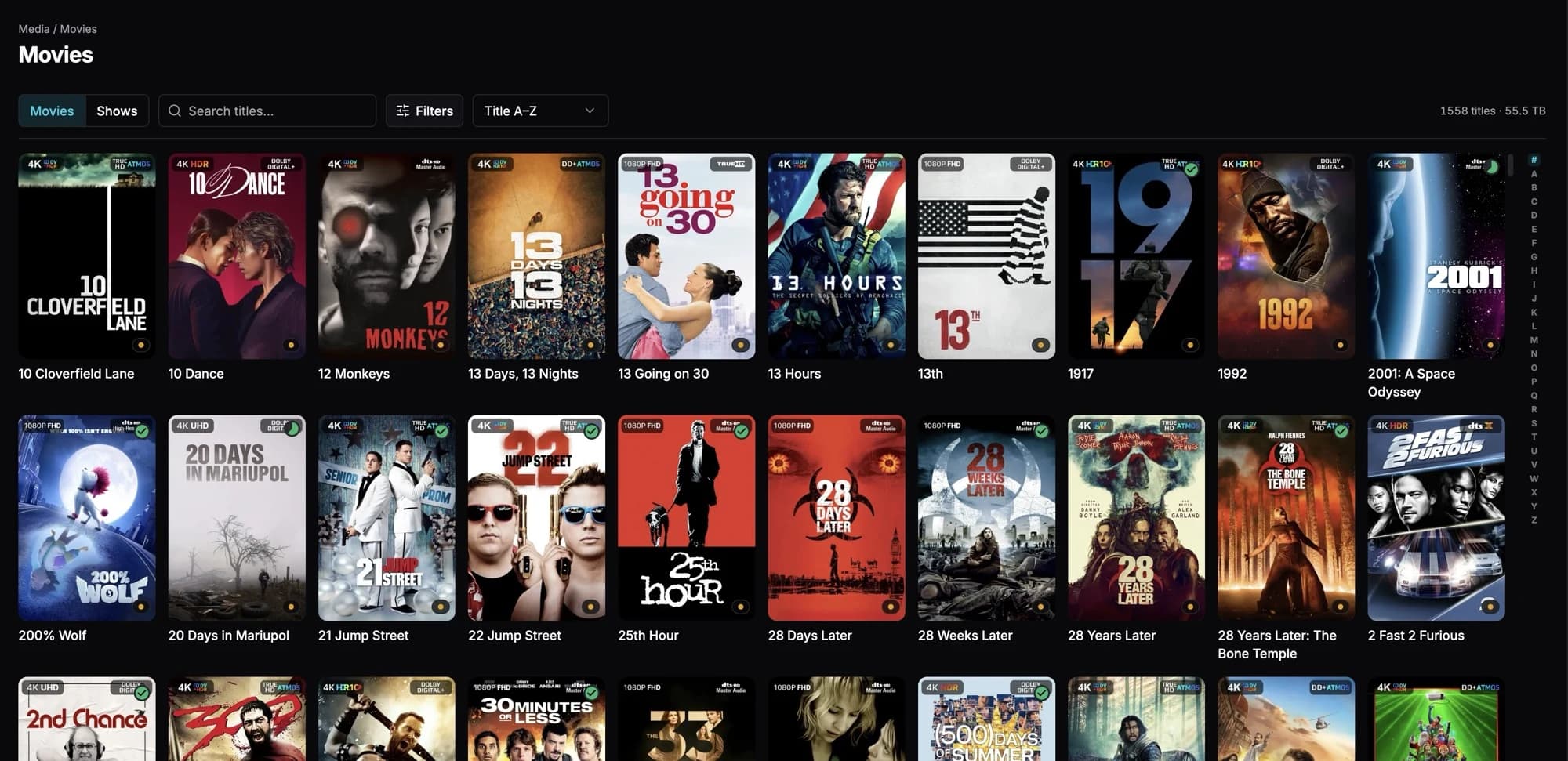Open the Title A–Z sort dropdown
The height and width of the screenshot is (761, 1568).
coord(540,111)
